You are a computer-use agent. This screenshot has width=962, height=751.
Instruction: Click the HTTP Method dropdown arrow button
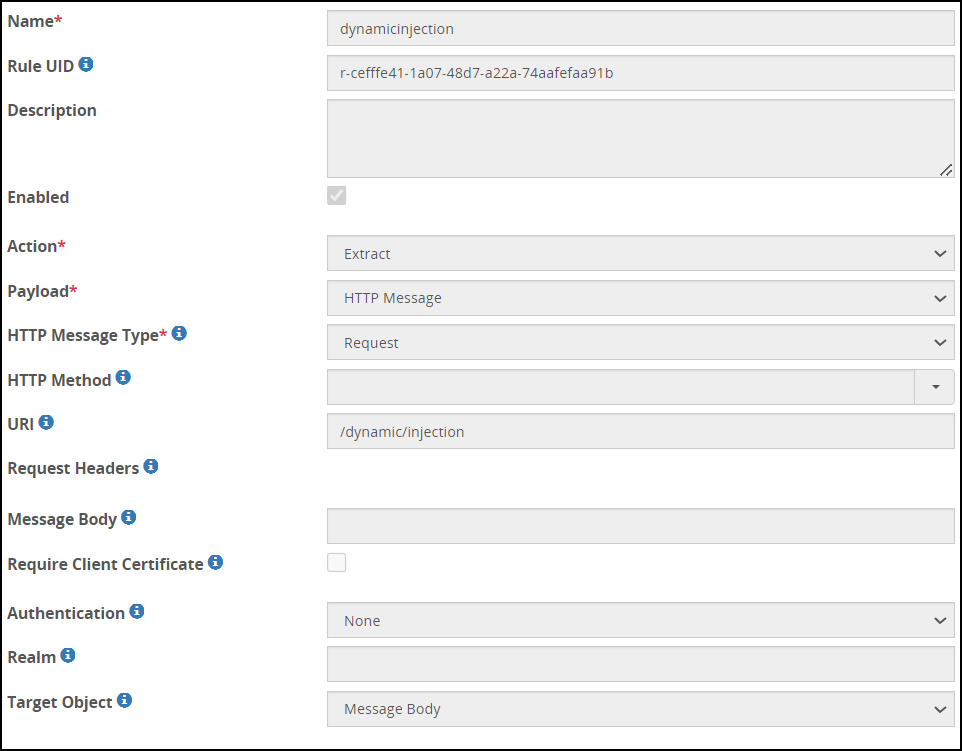(x=935, y=387)
